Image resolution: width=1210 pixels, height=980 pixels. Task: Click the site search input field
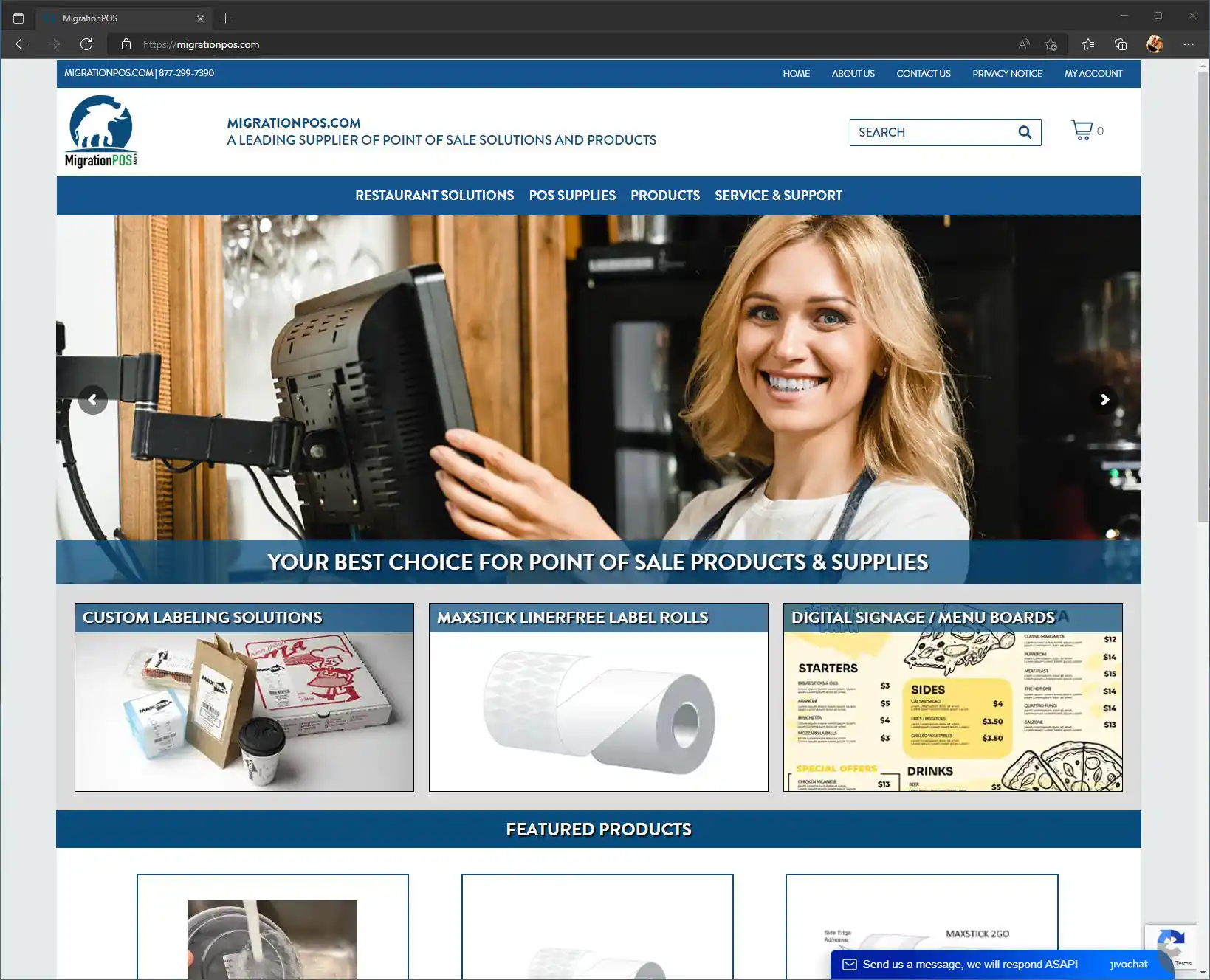pyautogui.click(x=932, y=132)
